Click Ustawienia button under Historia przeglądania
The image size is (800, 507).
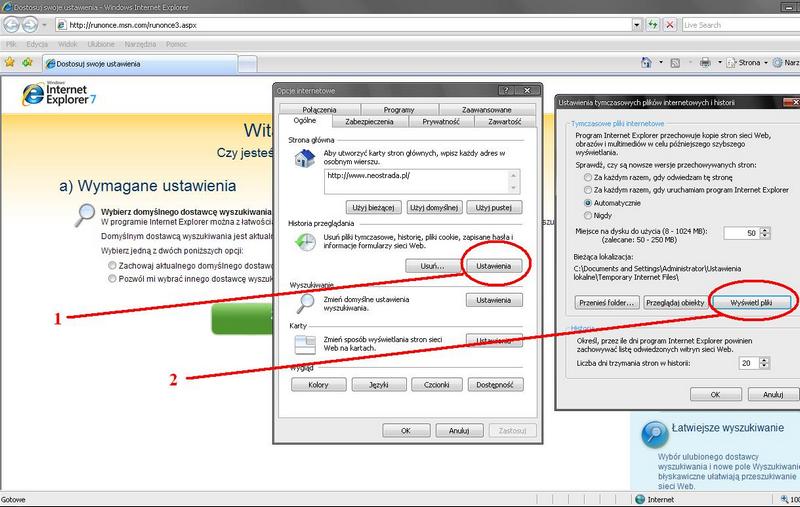click(x=494, y=266)
